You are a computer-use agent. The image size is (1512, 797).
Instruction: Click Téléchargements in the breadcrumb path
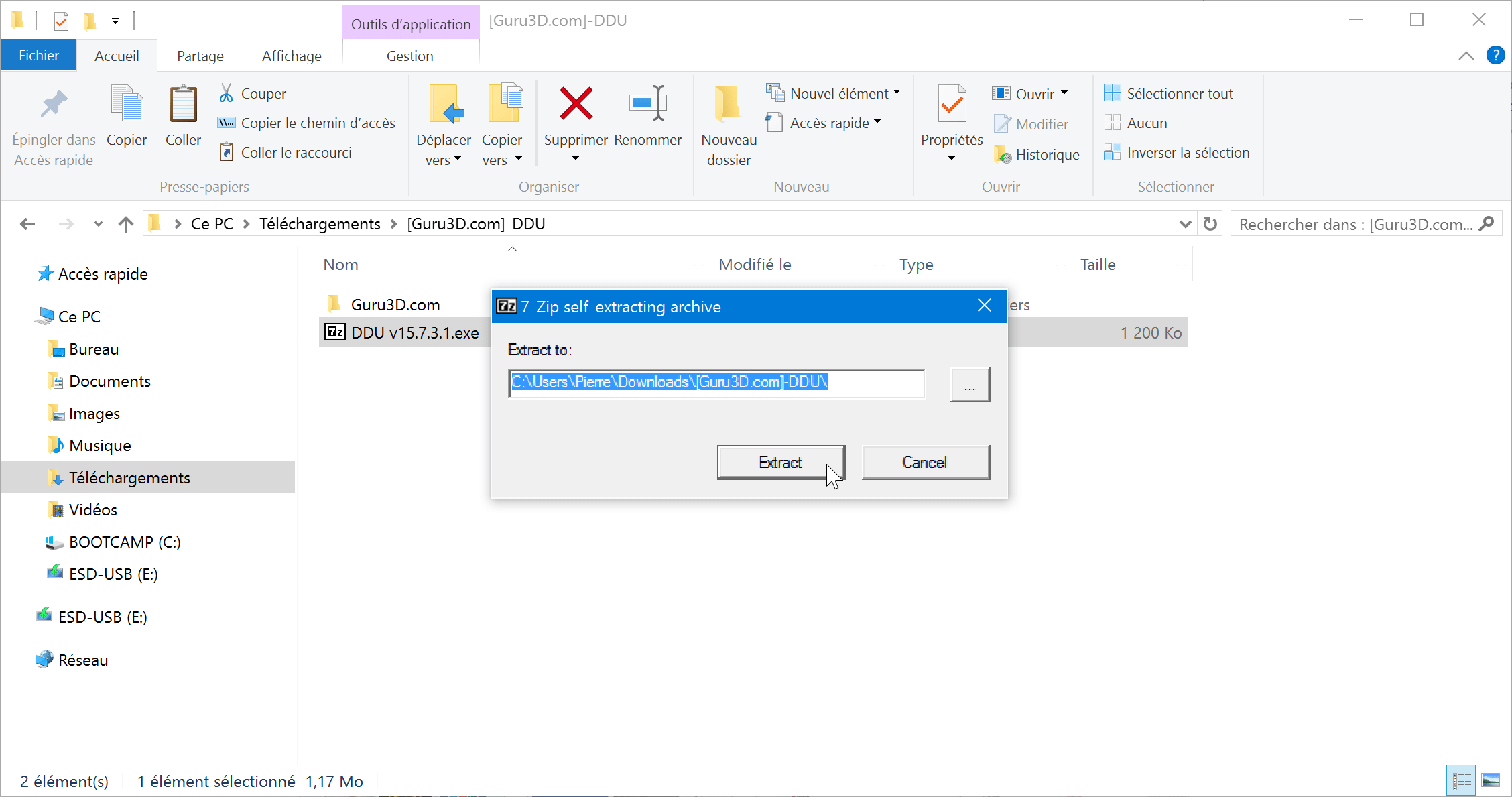click(320, 224)
